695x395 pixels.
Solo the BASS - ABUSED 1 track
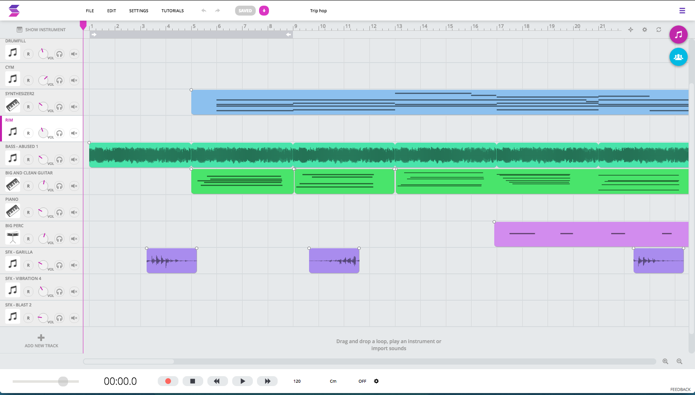click(59, 160)
